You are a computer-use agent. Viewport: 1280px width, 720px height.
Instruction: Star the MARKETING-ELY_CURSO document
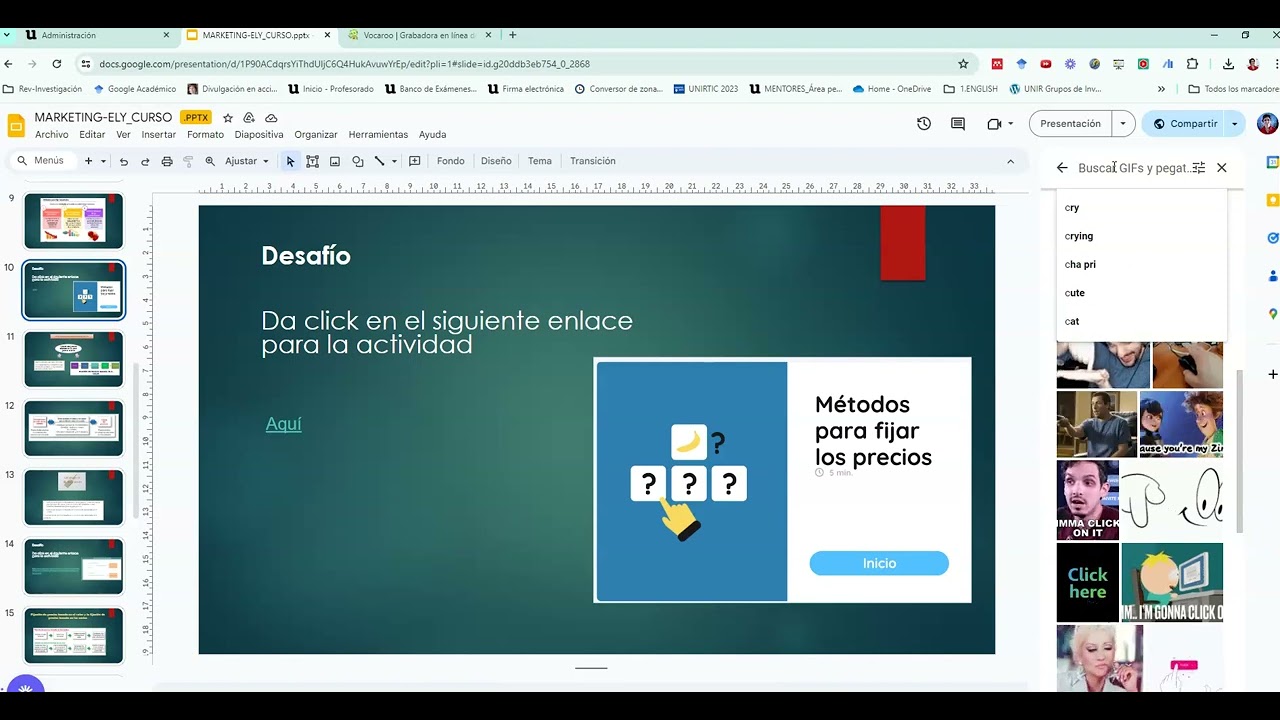[x=228, y=118]
